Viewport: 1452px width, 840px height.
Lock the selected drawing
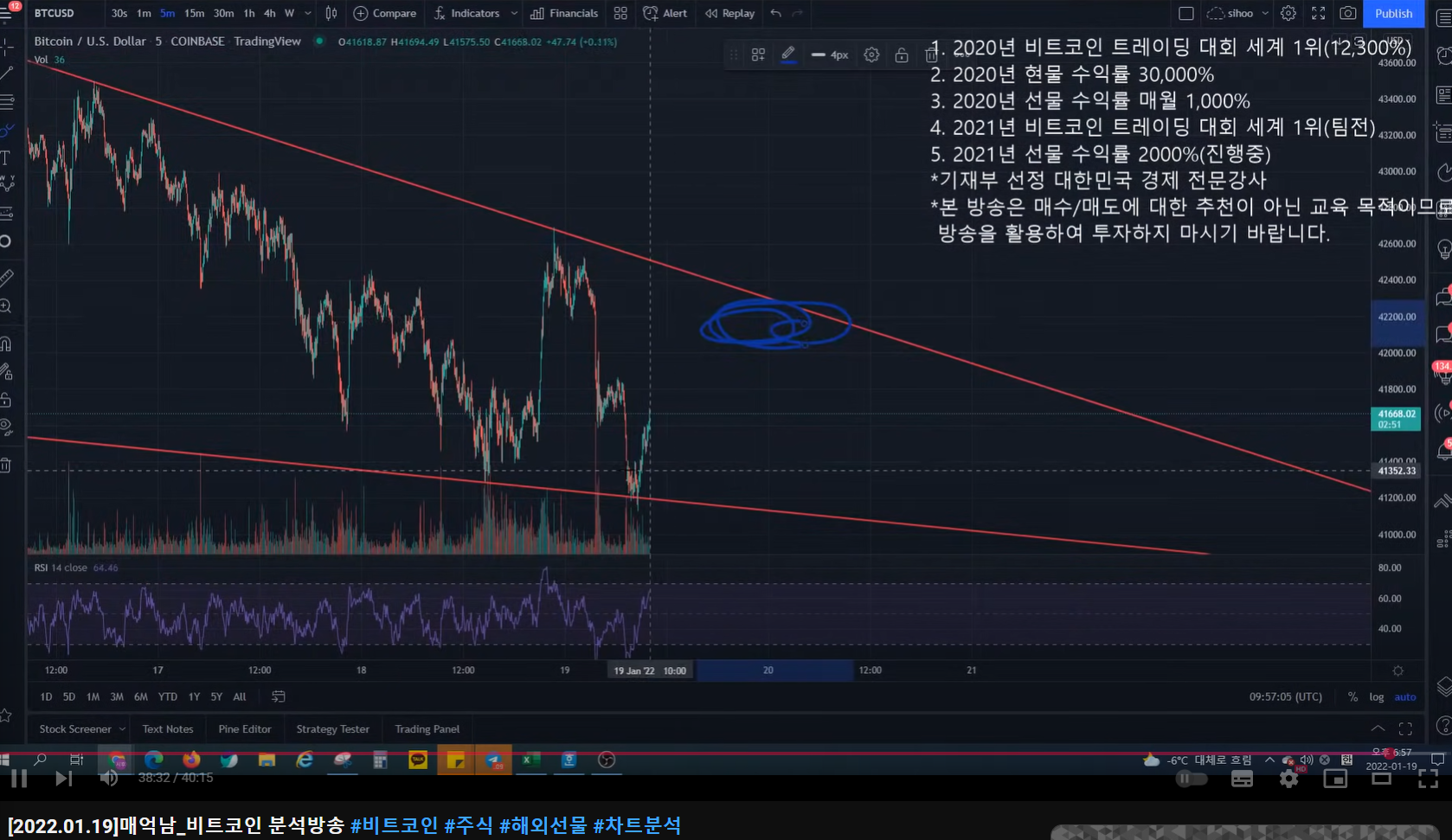[902, 55]
